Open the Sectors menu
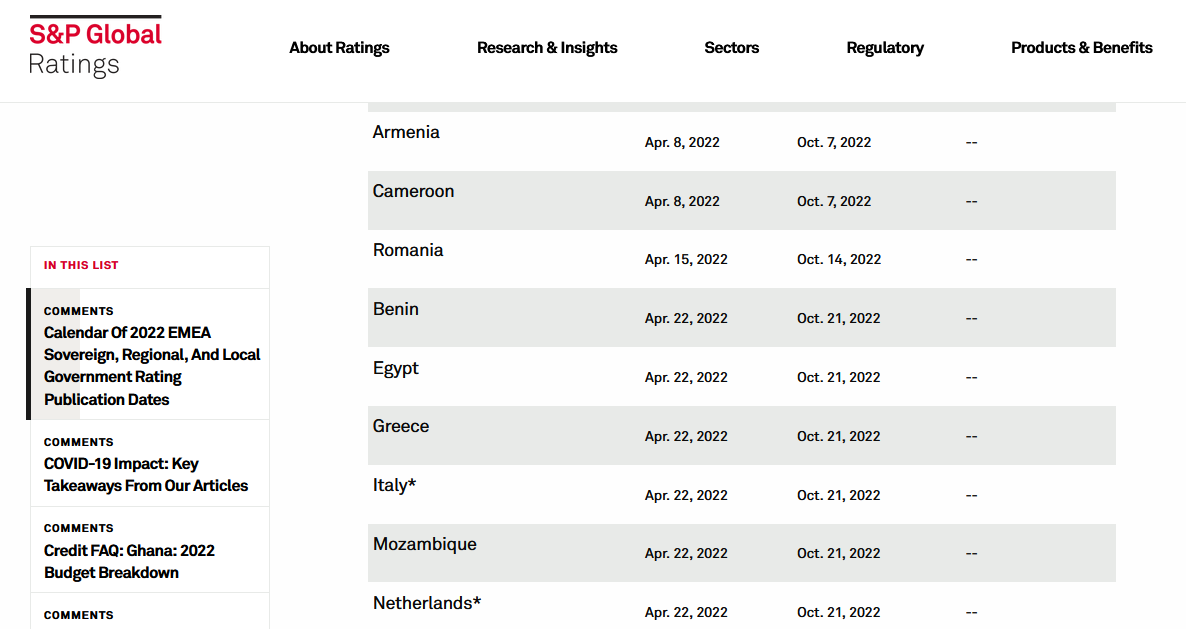This screenshot has height=629, width=1186. [x=731, y=48]
